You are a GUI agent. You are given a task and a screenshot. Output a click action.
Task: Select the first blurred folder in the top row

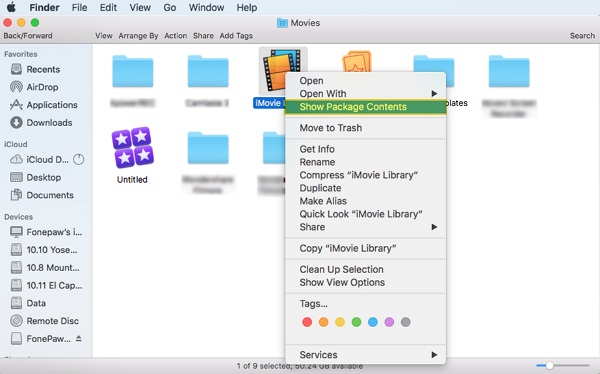tap(132, 72)
